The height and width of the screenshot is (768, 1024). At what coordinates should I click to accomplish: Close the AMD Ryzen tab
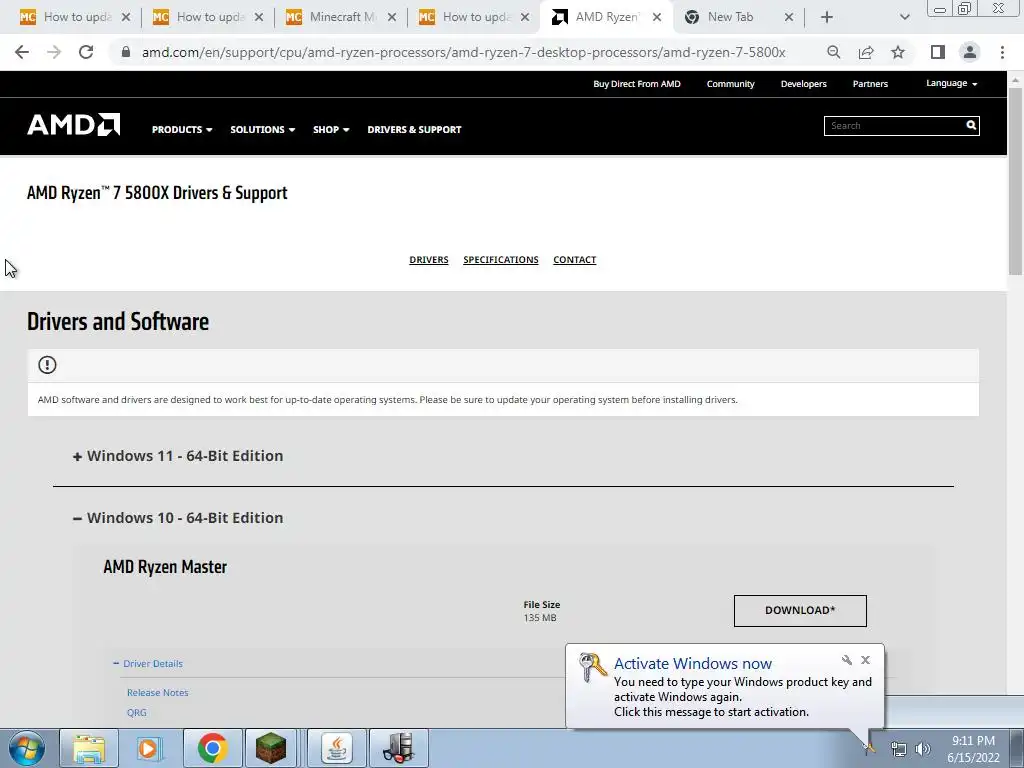pyautogui.click(x=657, y=18)
